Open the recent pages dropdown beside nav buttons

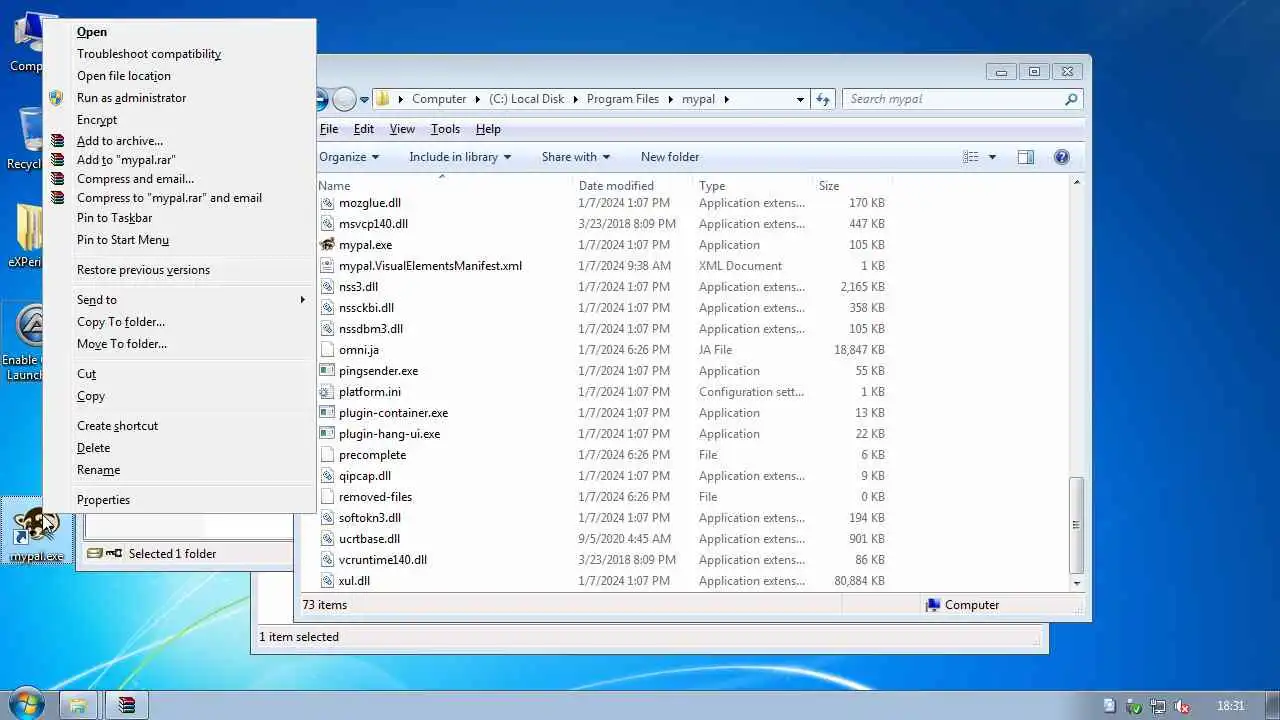pos(365,99)
